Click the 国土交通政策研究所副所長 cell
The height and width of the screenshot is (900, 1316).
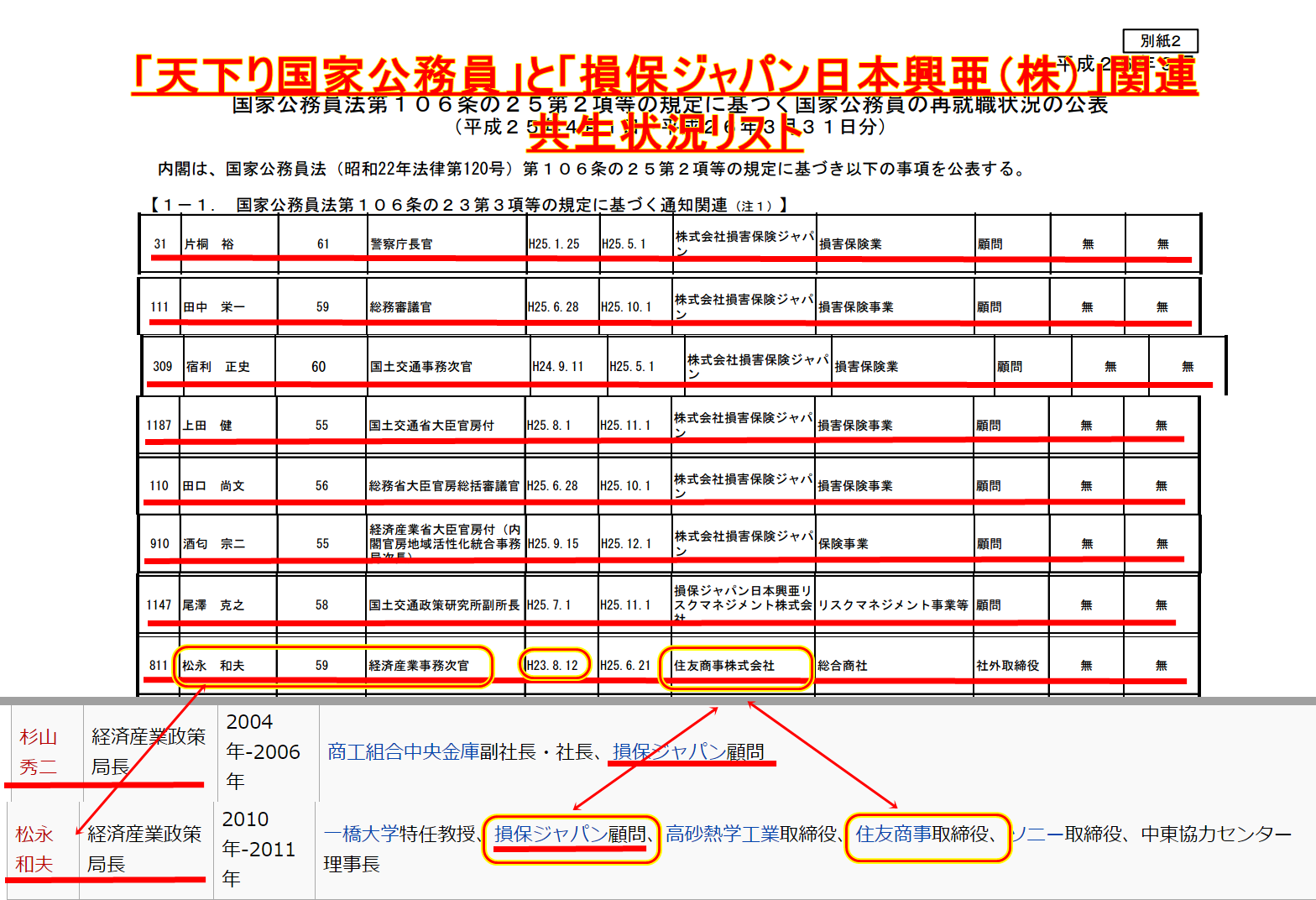[x=444, y=605]
